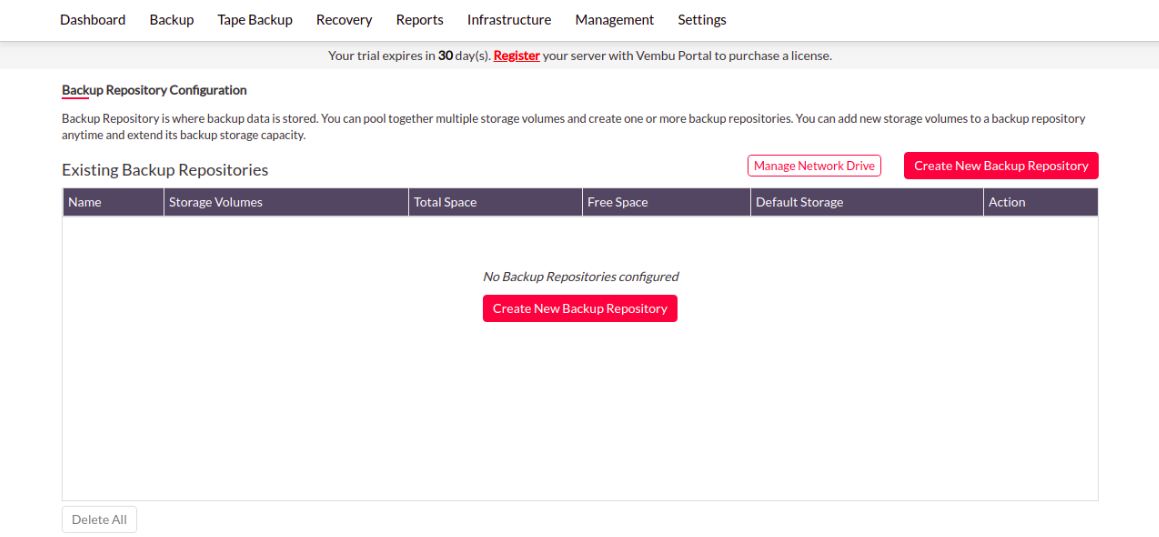
Task: Click the Storage Volumes column header
Action: click(286, 202)
